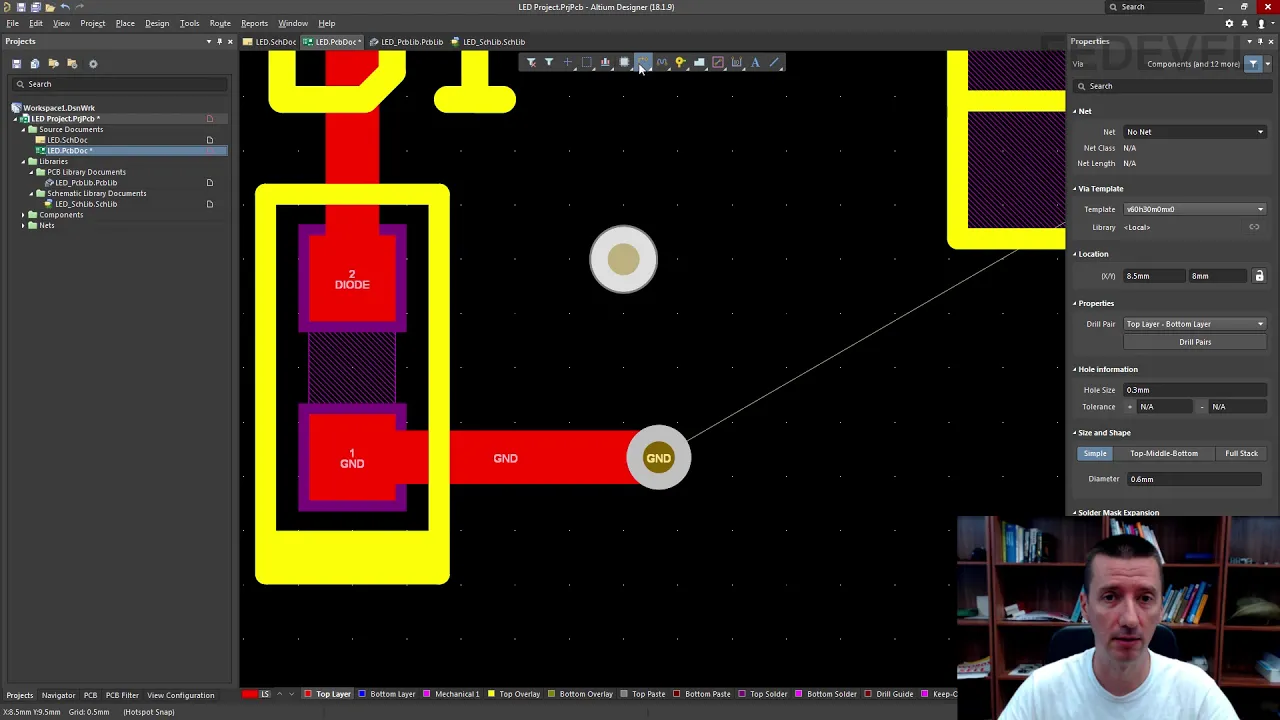Click the Top Overlay yellow color swatch

(x=491, y=694)
